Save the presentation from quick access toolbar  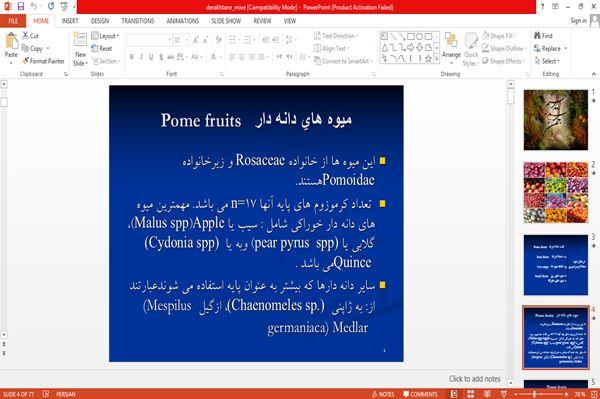click(x=21, y=6)
